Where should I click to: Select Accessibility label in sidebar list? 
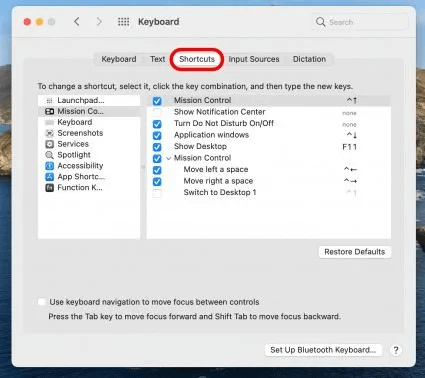click(80, 166)
